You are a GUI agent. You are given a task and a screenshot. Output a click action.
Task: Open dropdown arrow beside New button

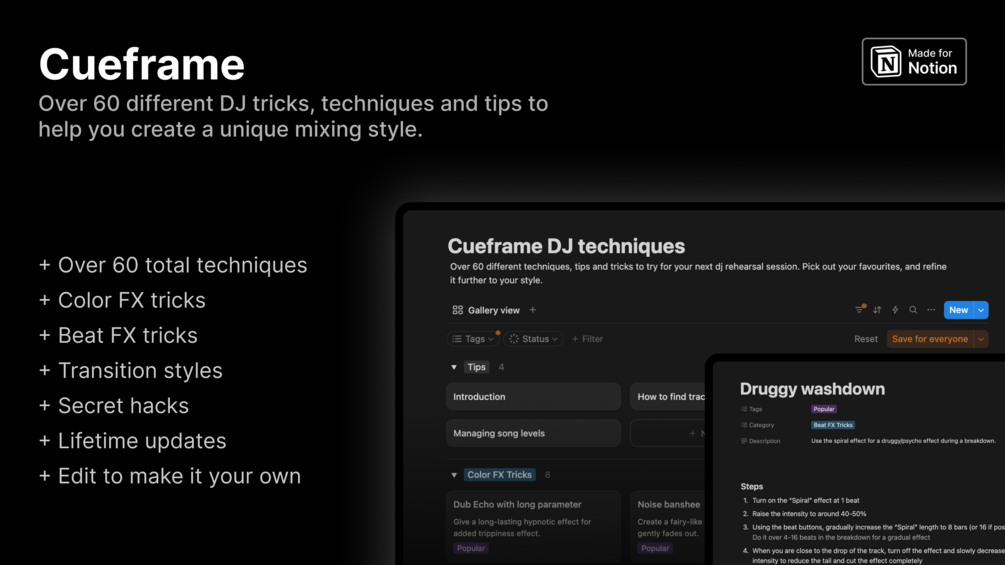(x=981, y=310)
